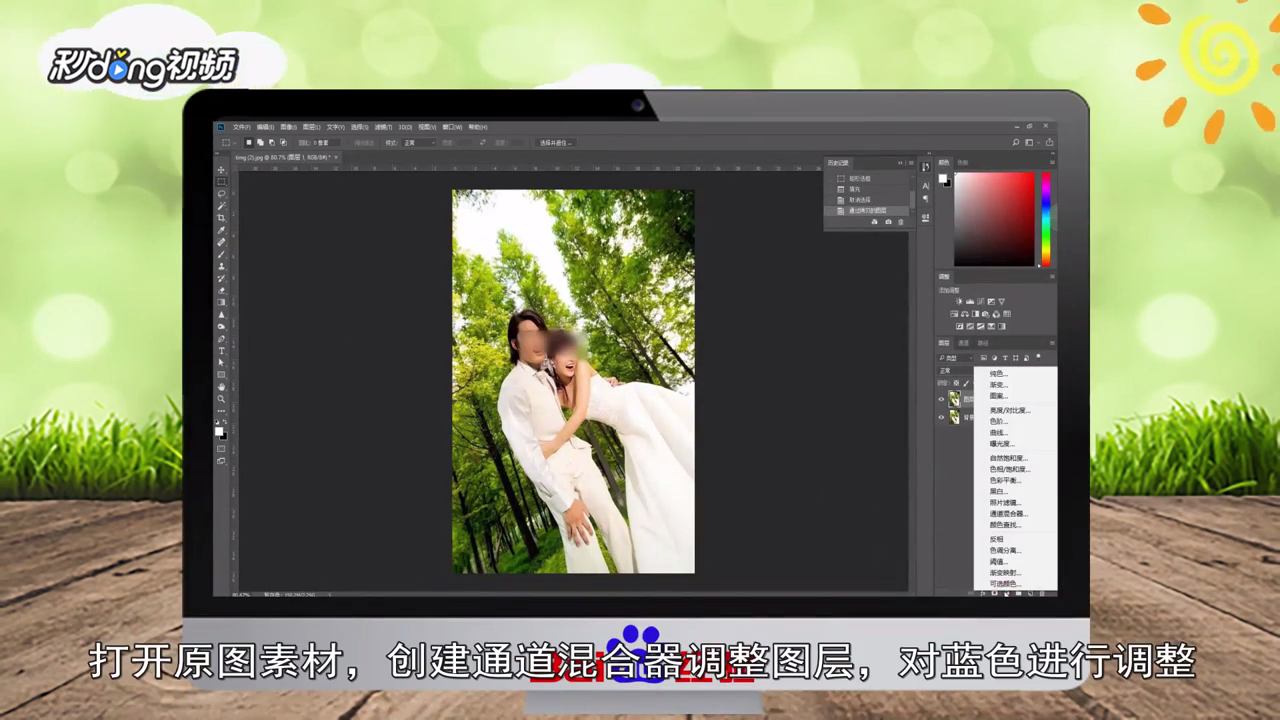Open the style dropdown in options bar
This screenshot has height=720, width=1280.
coord(419,143)
